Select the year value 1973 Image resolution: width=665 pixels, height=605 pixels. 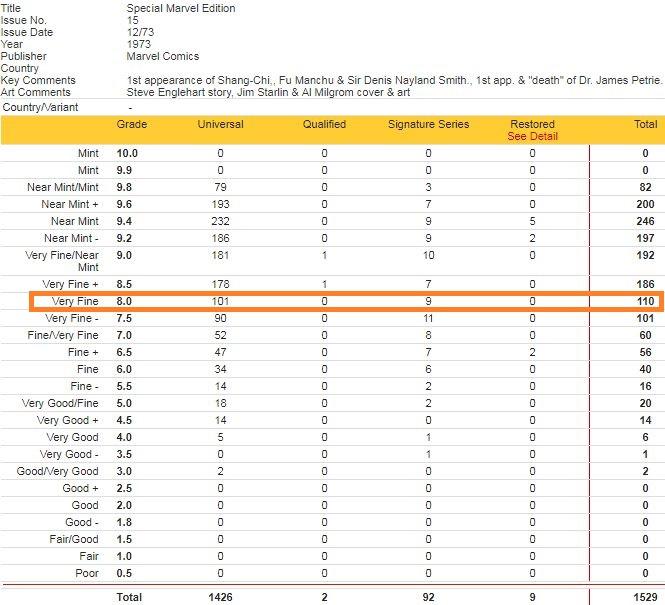[x=139, y=44]
